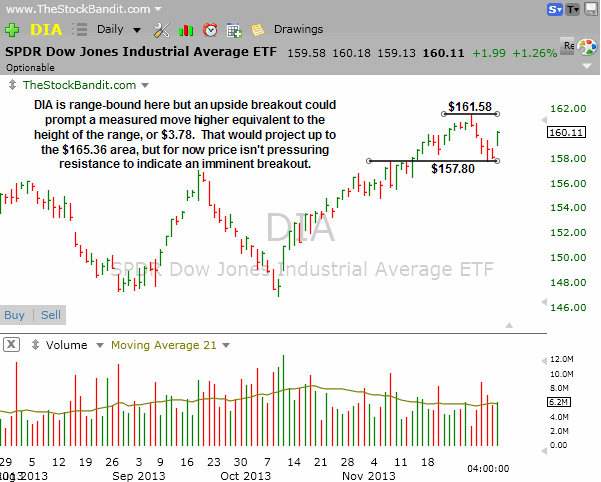Click the volume scale arrow near 0.00
601x482 pixels.
click(544, 451)
